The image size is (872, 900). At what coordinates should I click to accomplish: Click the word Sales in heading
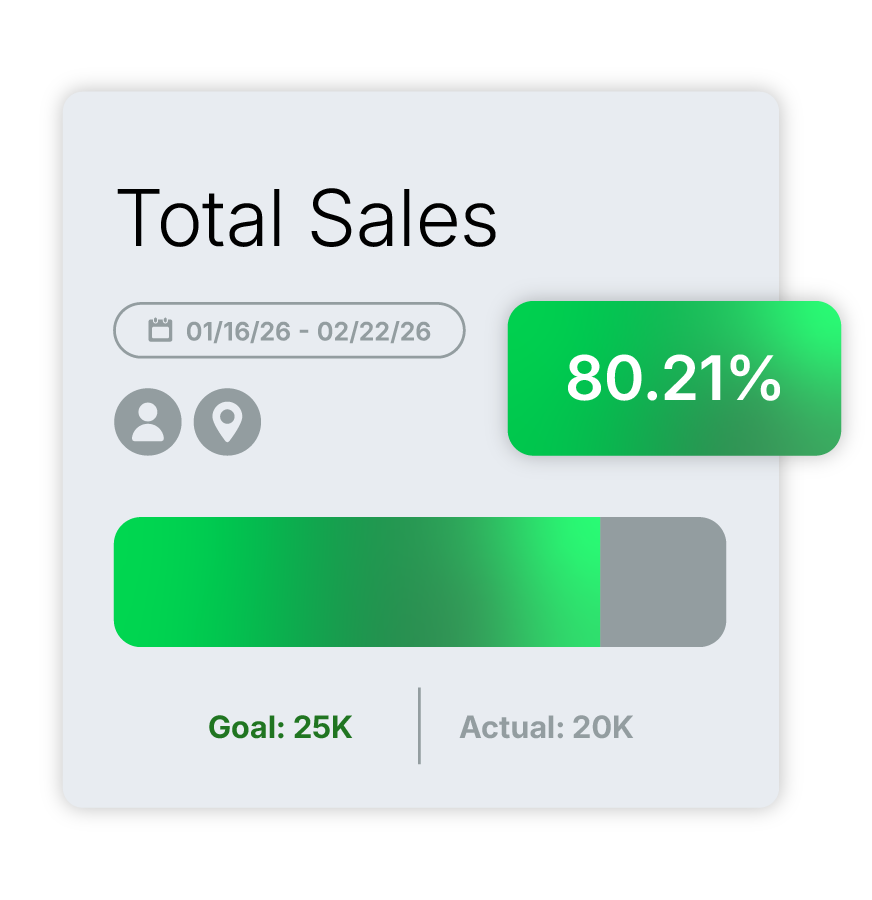click(x=402, y=217)
